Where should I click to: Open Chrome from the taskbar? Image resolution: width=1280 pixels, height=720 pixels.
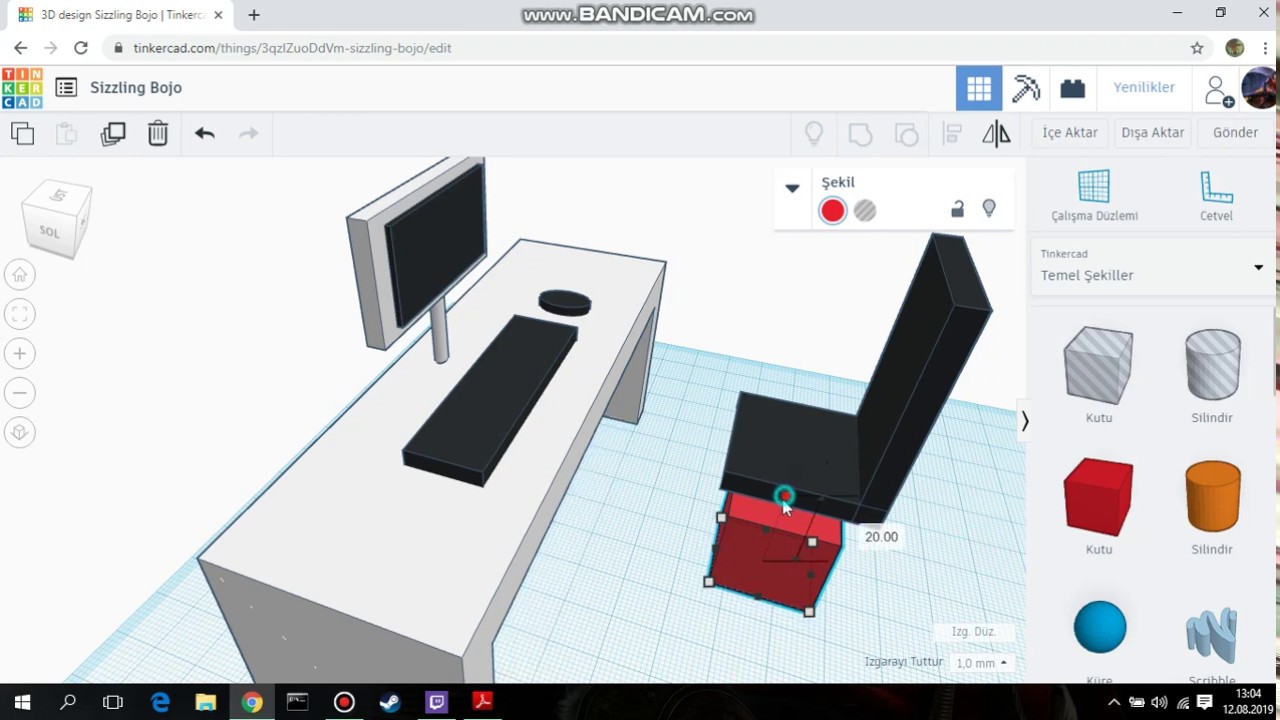point(252,702)
